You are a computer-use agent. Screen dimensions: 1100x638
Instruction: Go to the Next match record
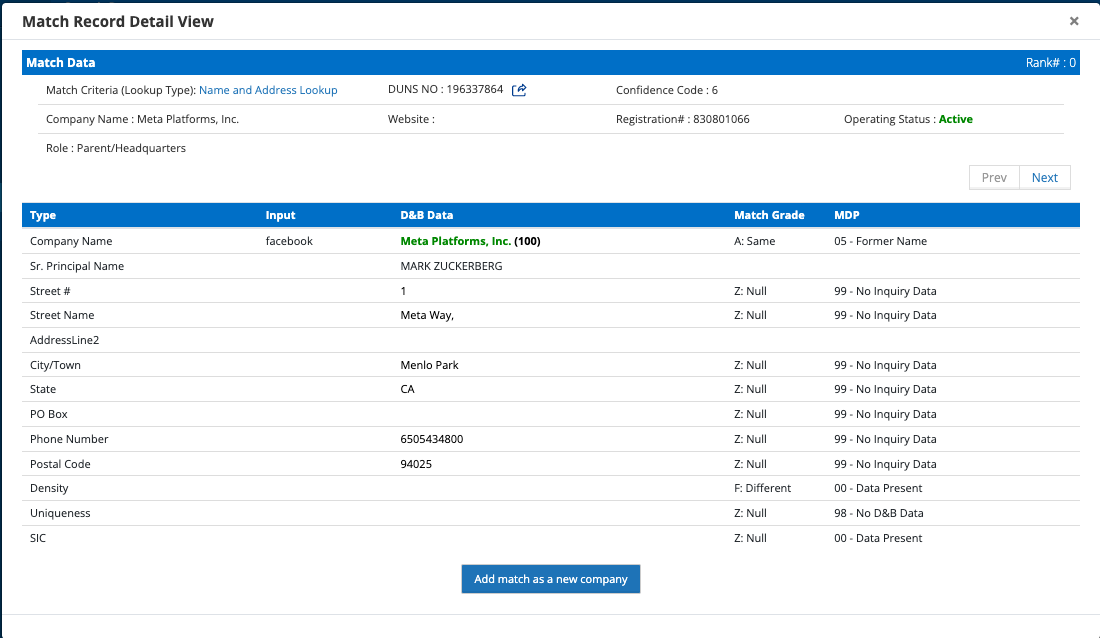tap(1045, 178)
